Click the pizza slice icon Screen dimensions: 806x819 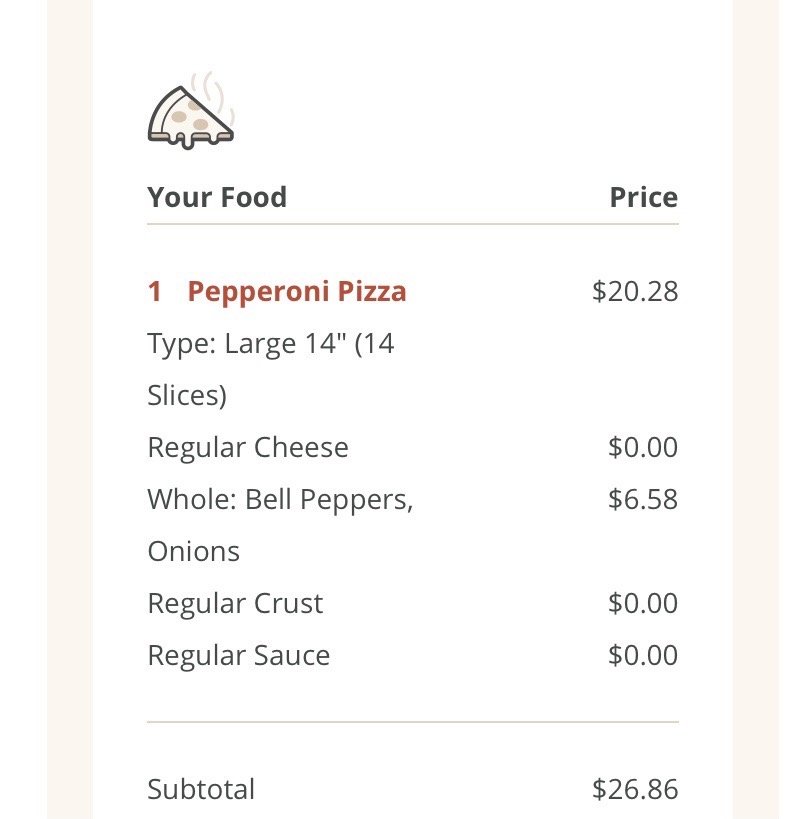(190, 114)
